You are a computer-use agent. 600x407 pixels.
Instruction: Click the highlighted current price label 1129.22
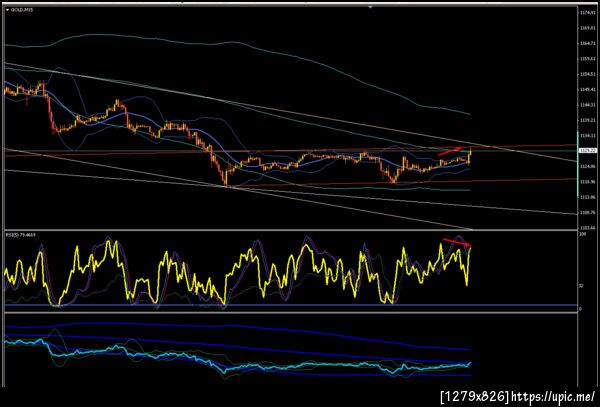click(586, 151)
